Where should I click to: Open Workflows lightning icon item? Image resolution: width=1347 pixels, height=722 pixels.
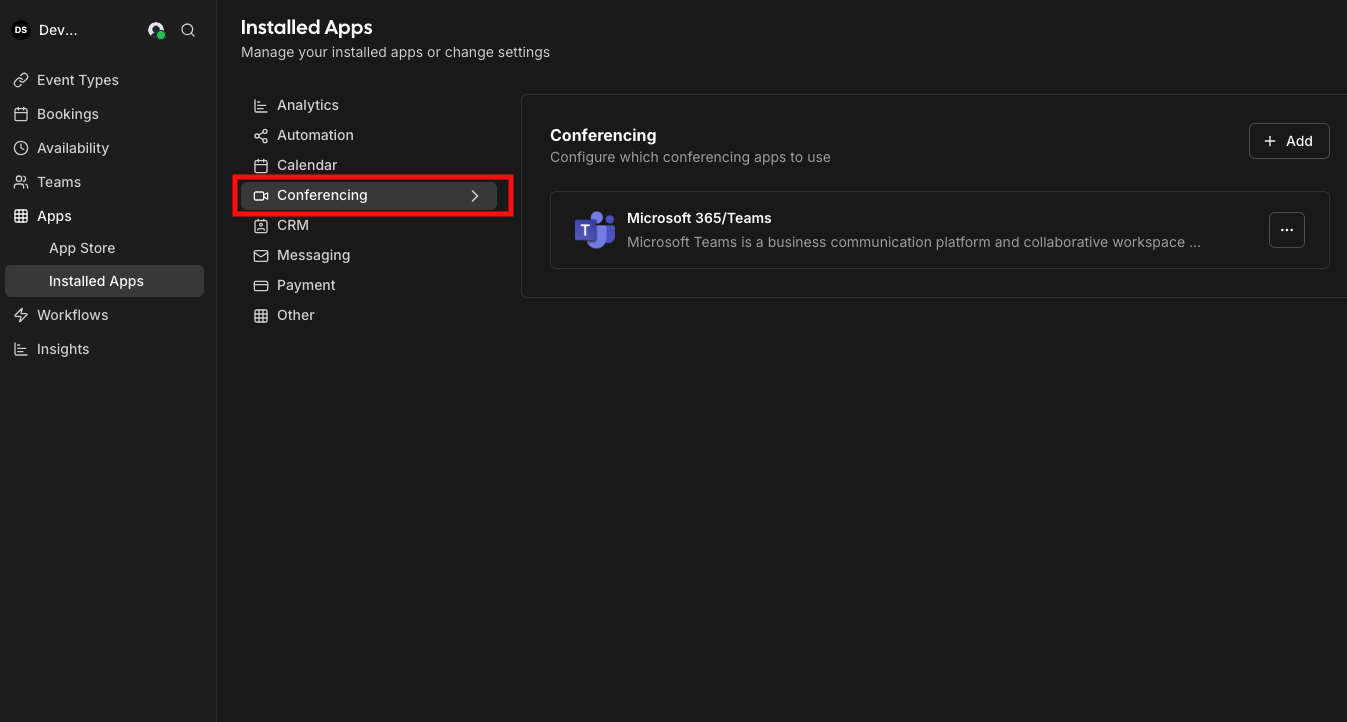pos(72,315)
